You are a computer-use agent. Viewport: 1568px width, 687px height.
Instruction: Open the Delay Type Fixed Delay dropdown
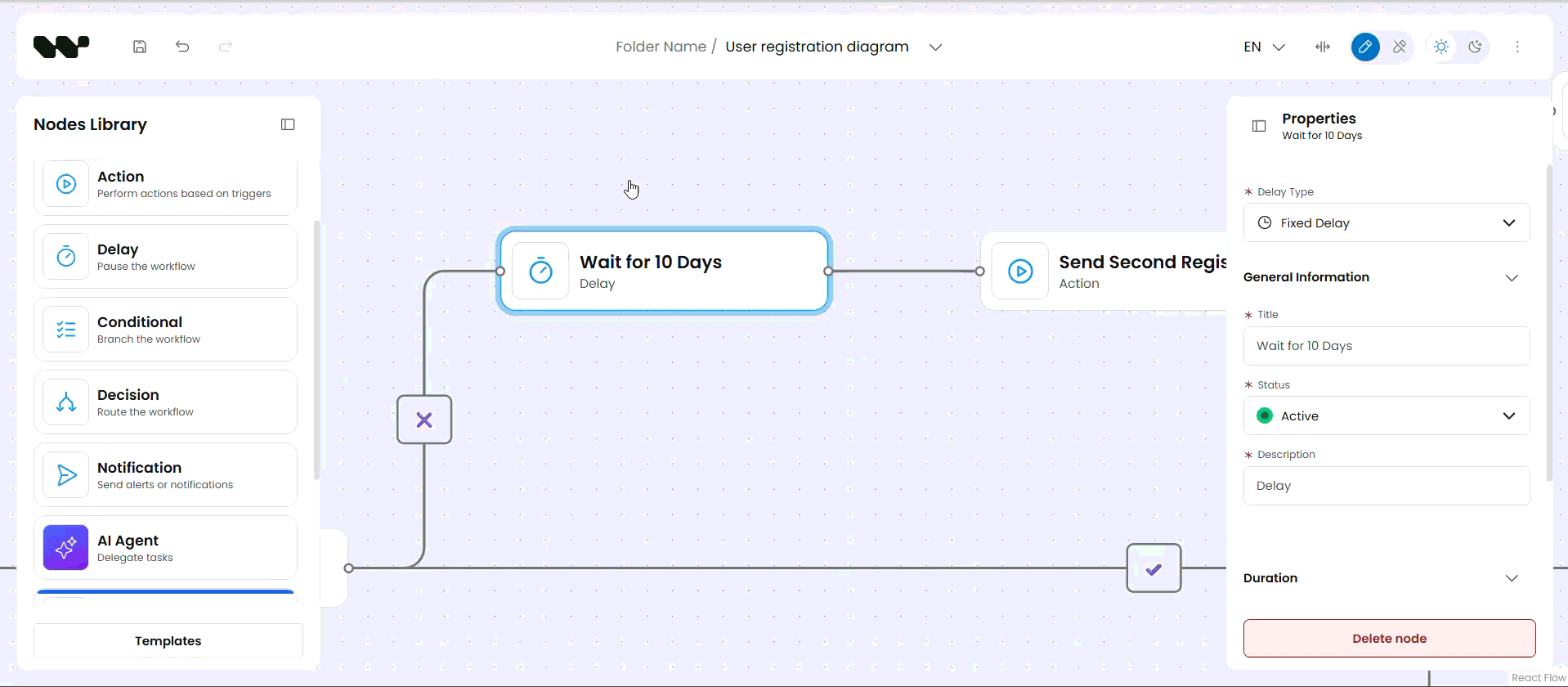coord(1387,222)
